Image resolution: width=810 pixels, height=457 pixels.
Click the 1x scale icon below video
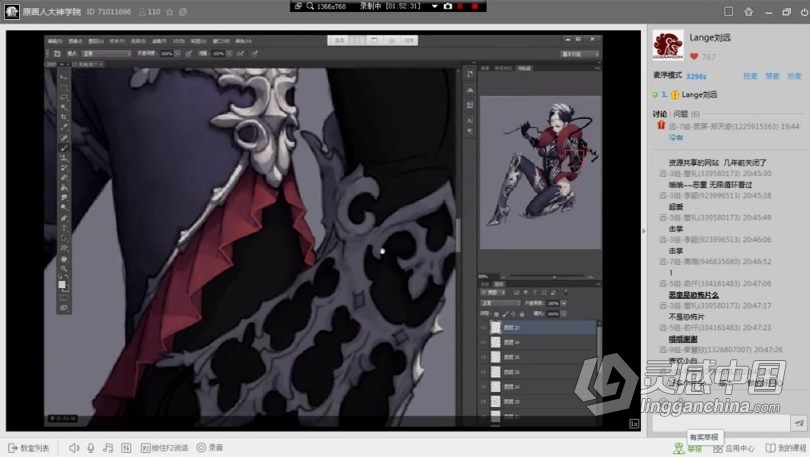click(634, 423)
